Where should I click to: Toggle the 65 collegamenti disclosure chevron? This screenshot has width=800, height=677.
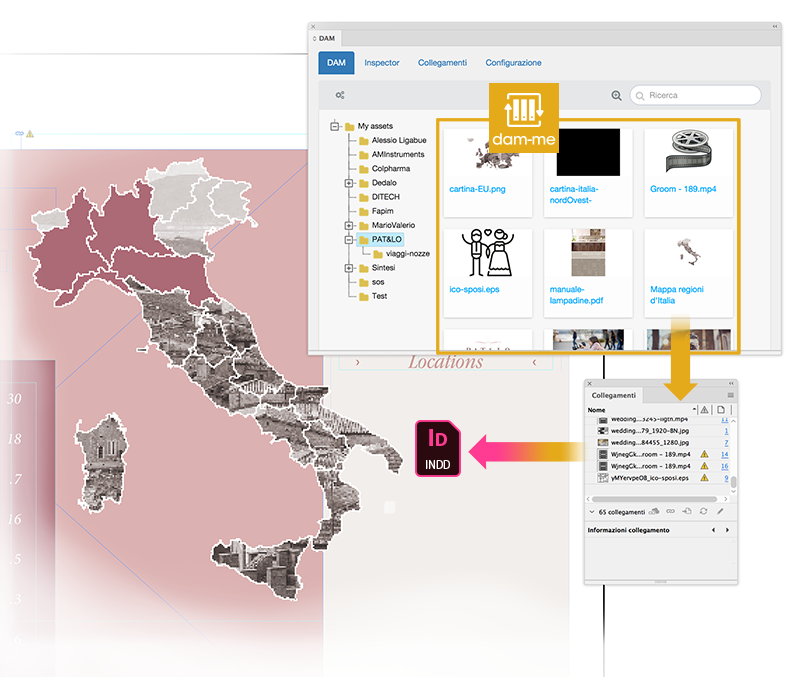point(592,512)
